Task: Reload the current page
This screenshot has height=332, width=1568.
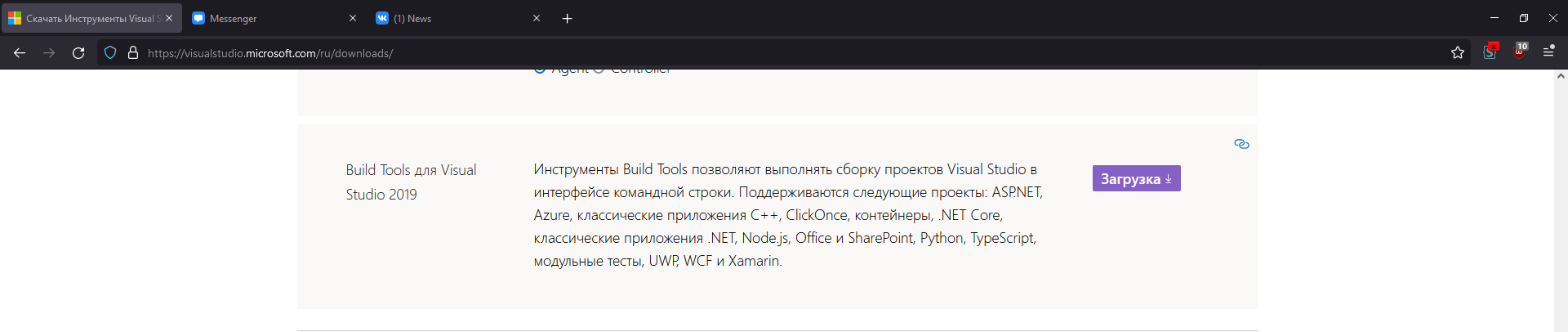Action: pos(78,53)
